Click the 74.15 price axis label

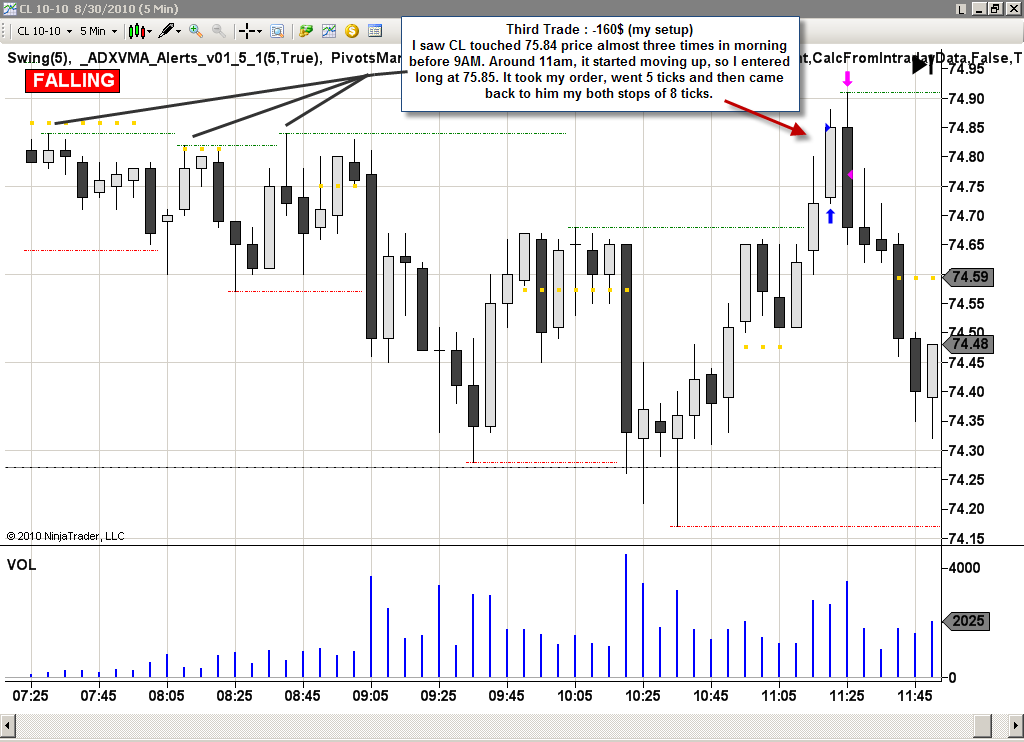tap(966, 538)
